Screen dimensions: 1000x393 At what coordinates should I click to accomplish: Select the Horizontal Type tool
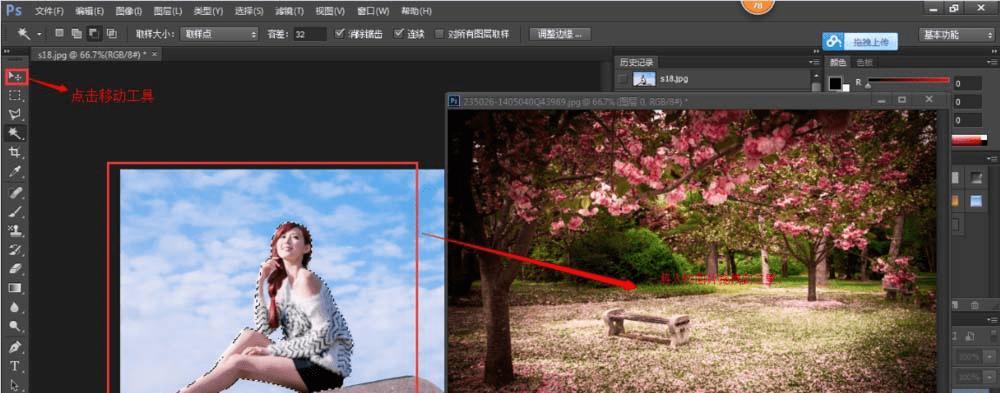tap(15, 367)
